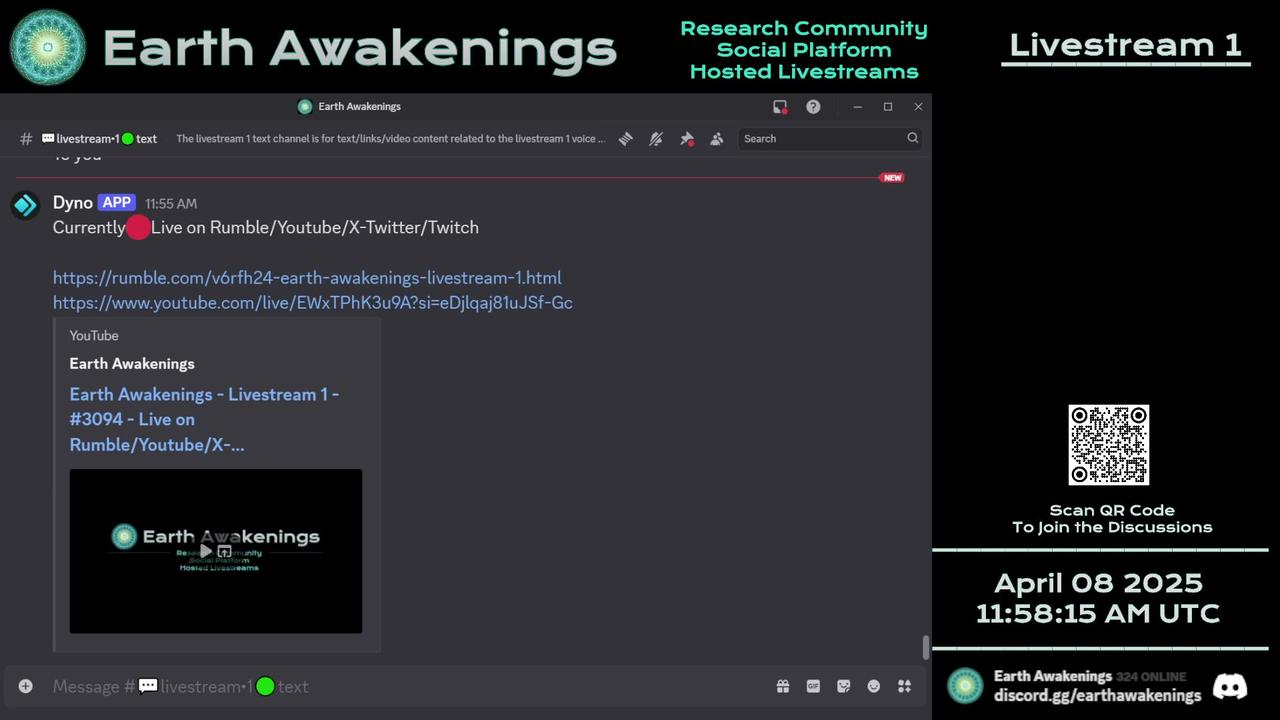Open the sticker picker
This screenshot has width=1280, height=720.
[844, 686]
